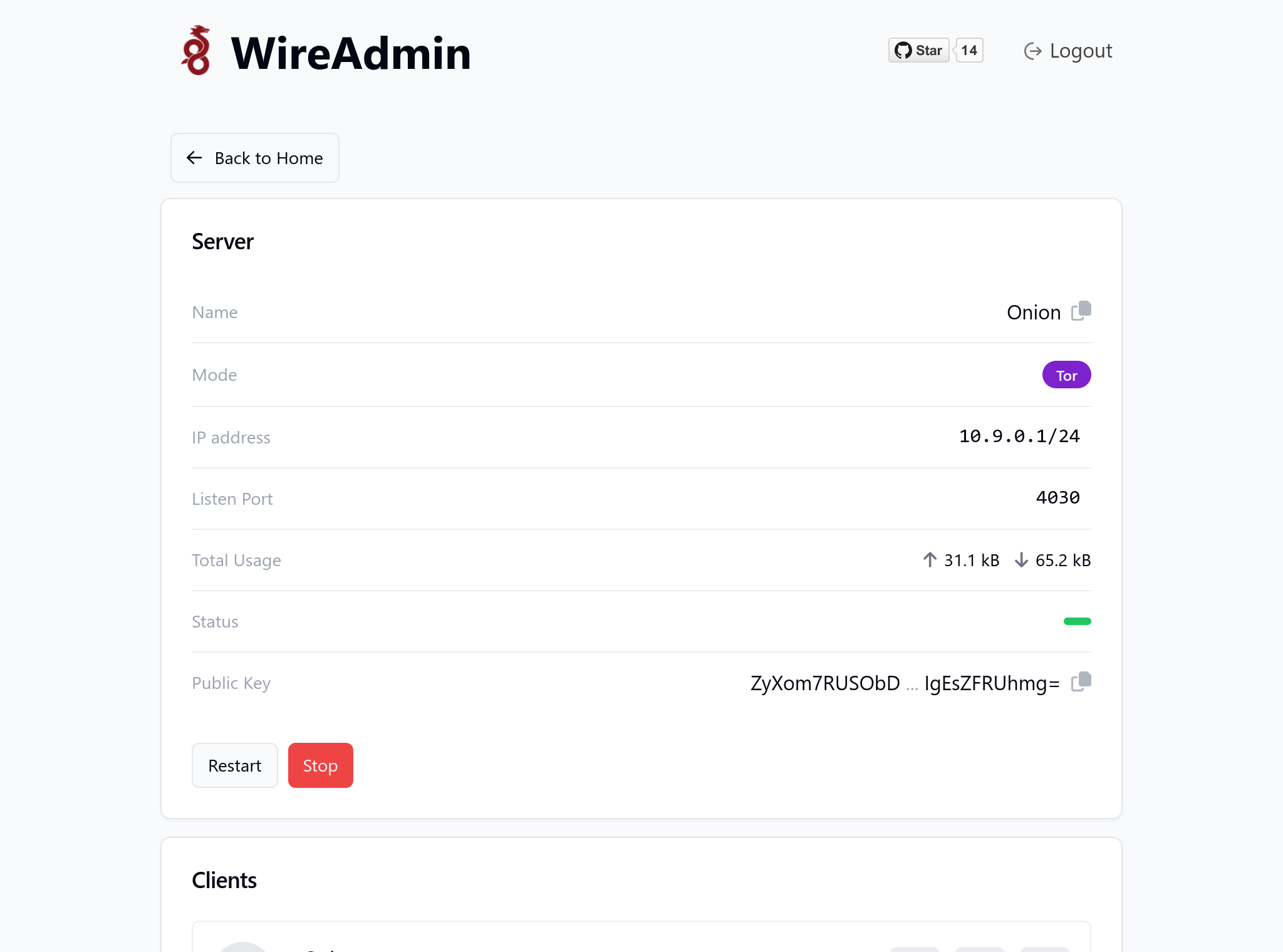1283x952 pixels.
Task: Copy the server name Onion
Action: (1081, 311)
